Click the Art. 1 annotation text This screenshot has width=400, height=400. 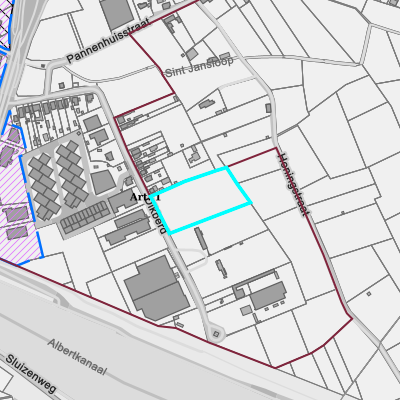[145, 197]
